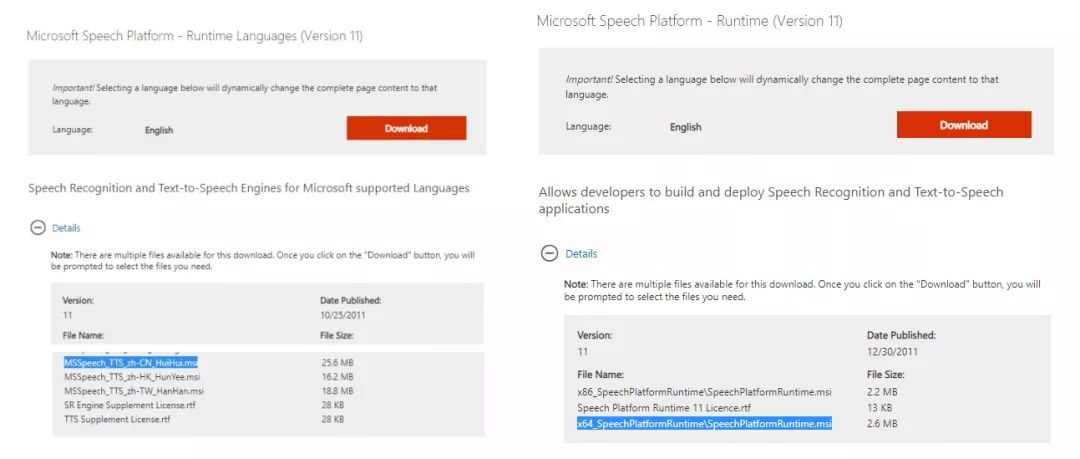1080x459 pixels.
Task: Click the 18.8 MB file size
Action: point(338,391)
